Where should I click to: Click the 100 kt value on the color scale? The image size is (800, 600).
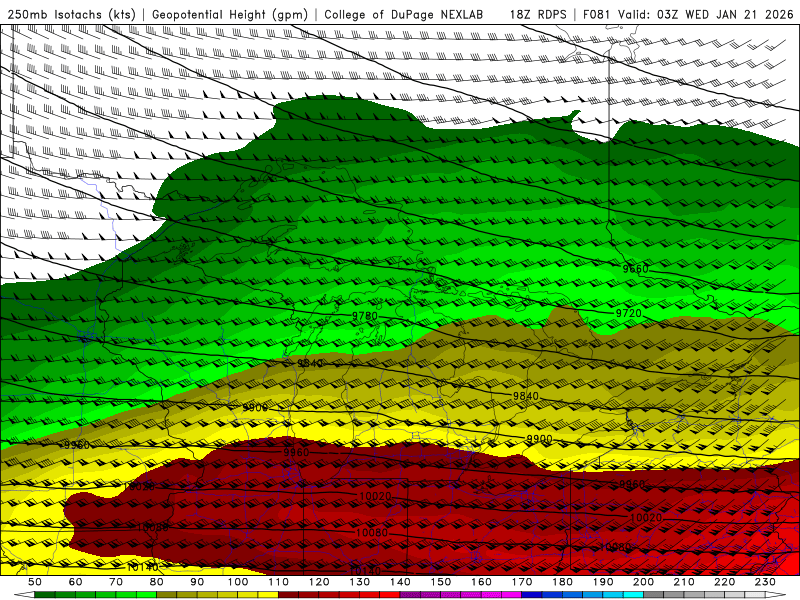[238, 582]
